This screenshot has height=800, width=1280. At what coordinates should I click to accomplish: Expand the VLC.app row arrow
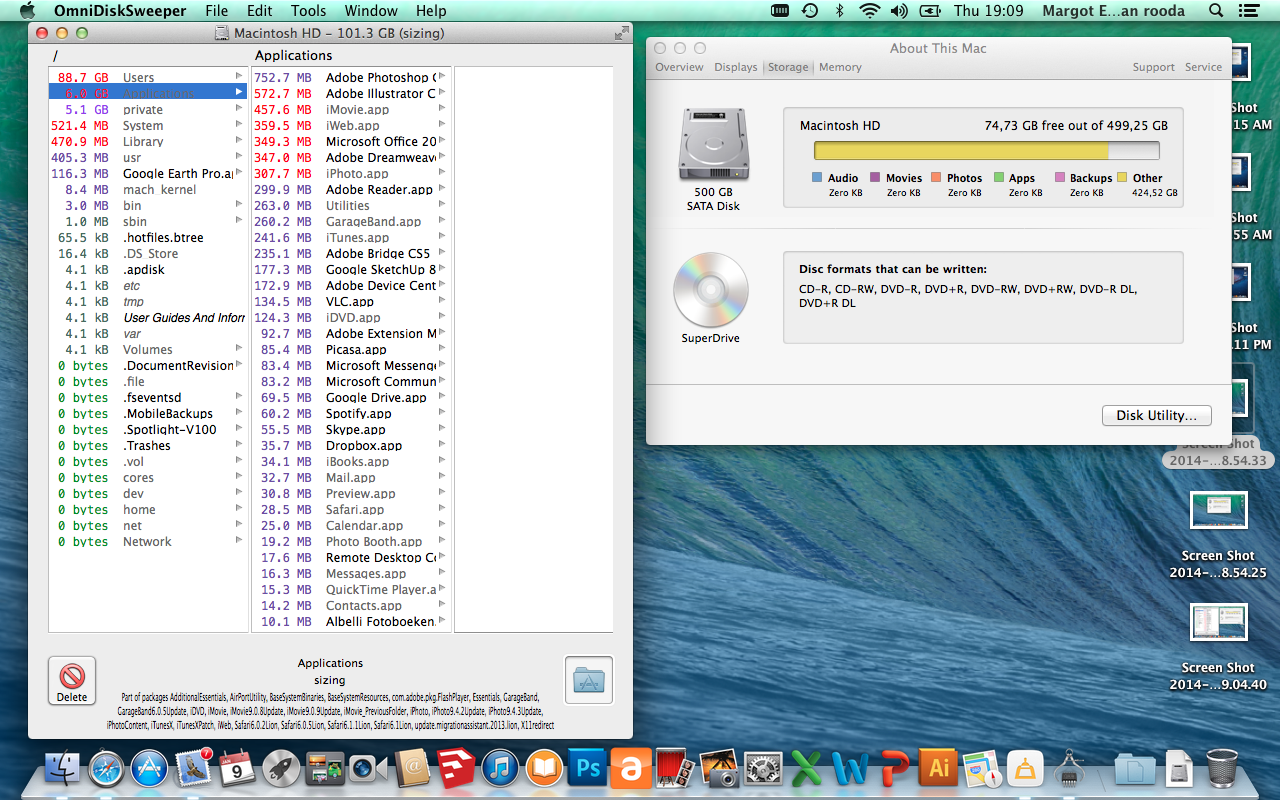pos(442,300)
